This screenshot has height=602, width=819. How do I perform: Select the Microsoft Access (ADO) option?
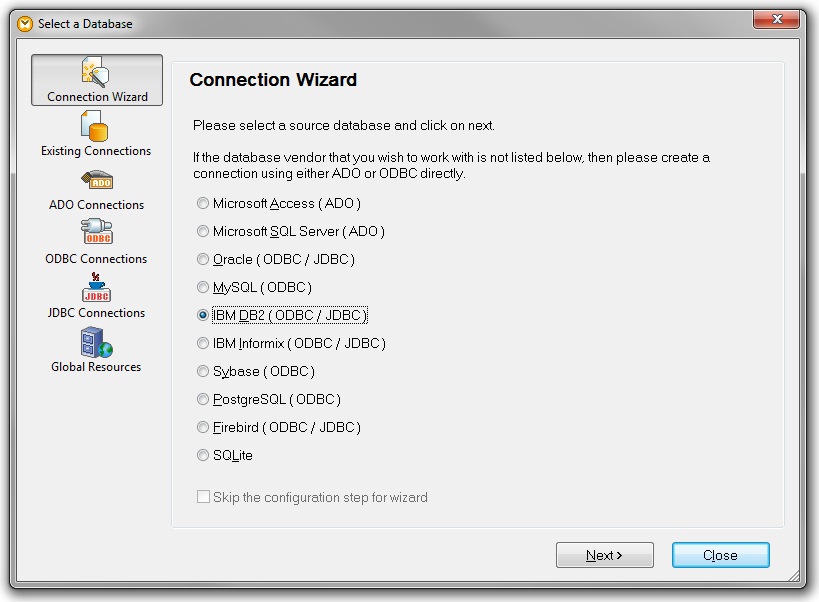tap(203, 203)
